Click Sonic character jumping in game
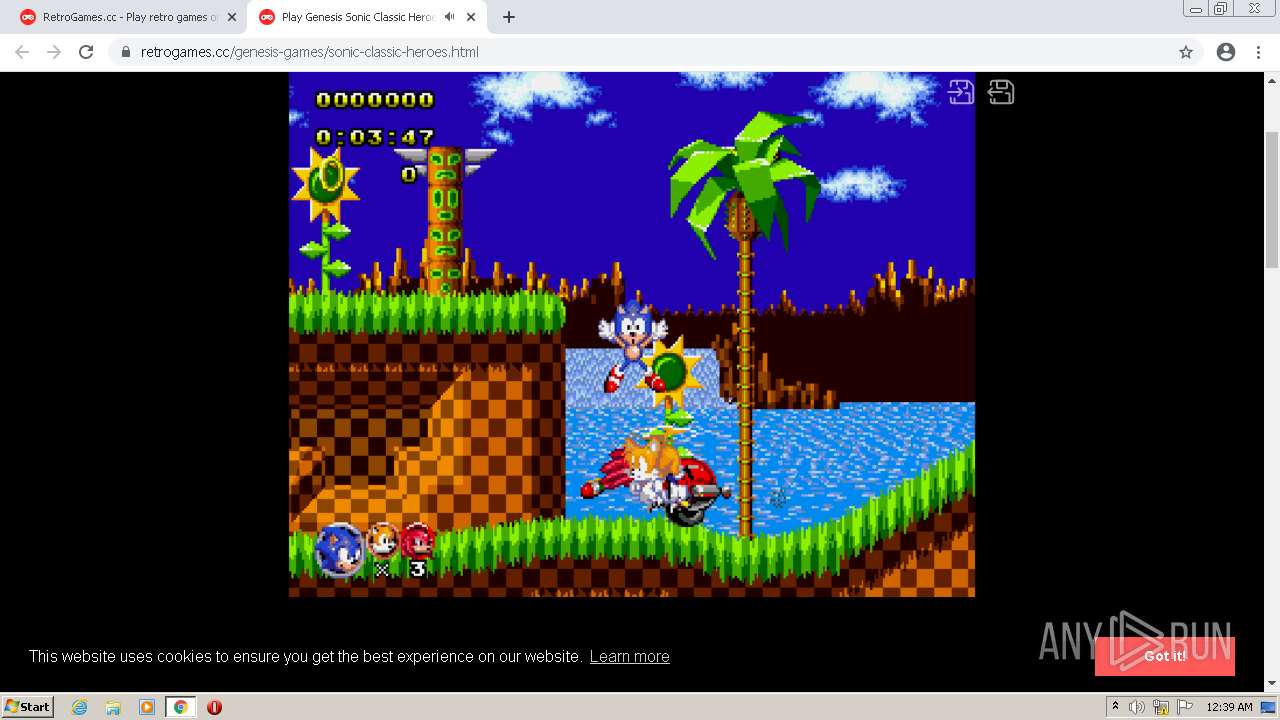The image size is (1280, 720). 632,345
